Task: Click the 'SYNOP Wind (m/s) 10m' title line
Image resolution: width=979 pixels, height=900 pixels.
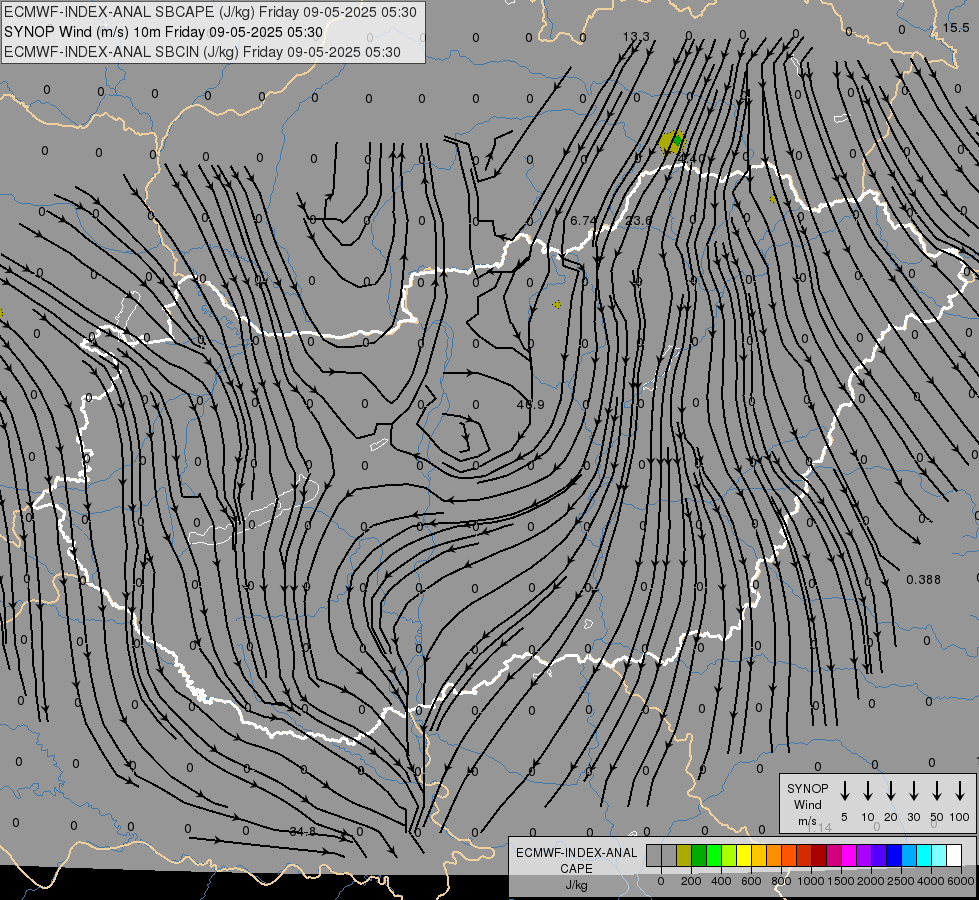Action: coord(163,32)
